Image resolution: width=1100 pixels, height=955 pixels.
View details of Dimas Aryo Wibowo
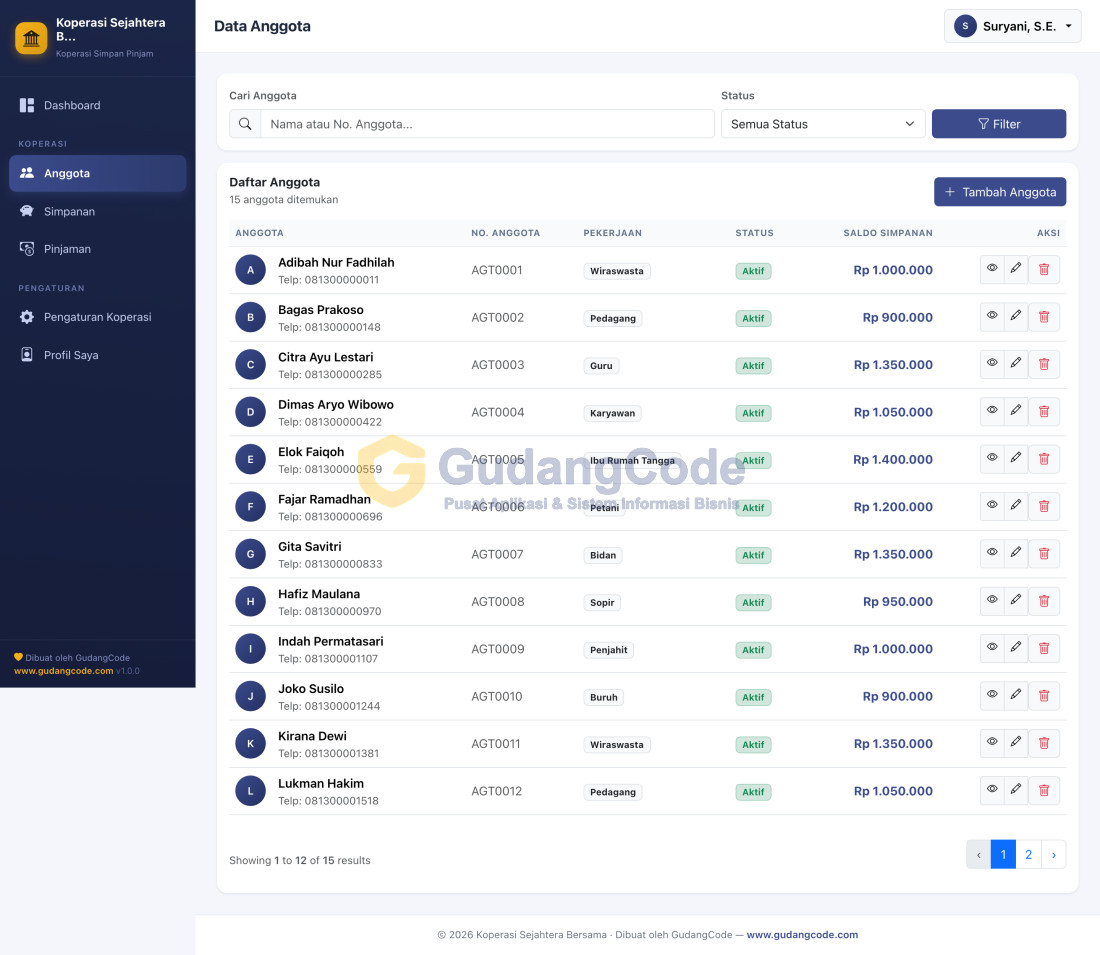click(992, 411)
